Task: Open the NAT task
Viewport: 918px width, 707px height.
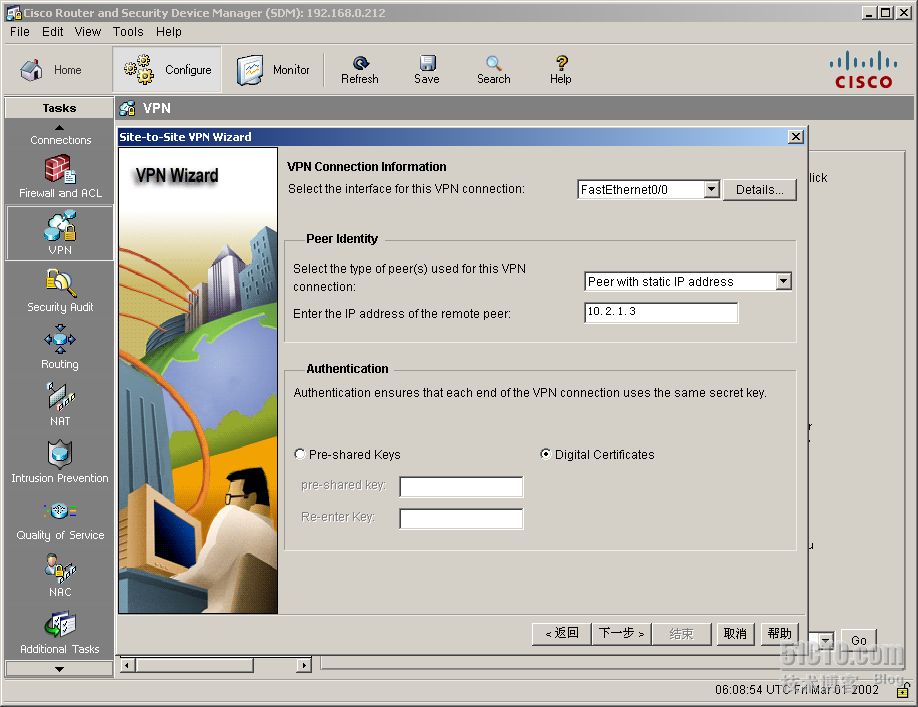Action: 60,404
